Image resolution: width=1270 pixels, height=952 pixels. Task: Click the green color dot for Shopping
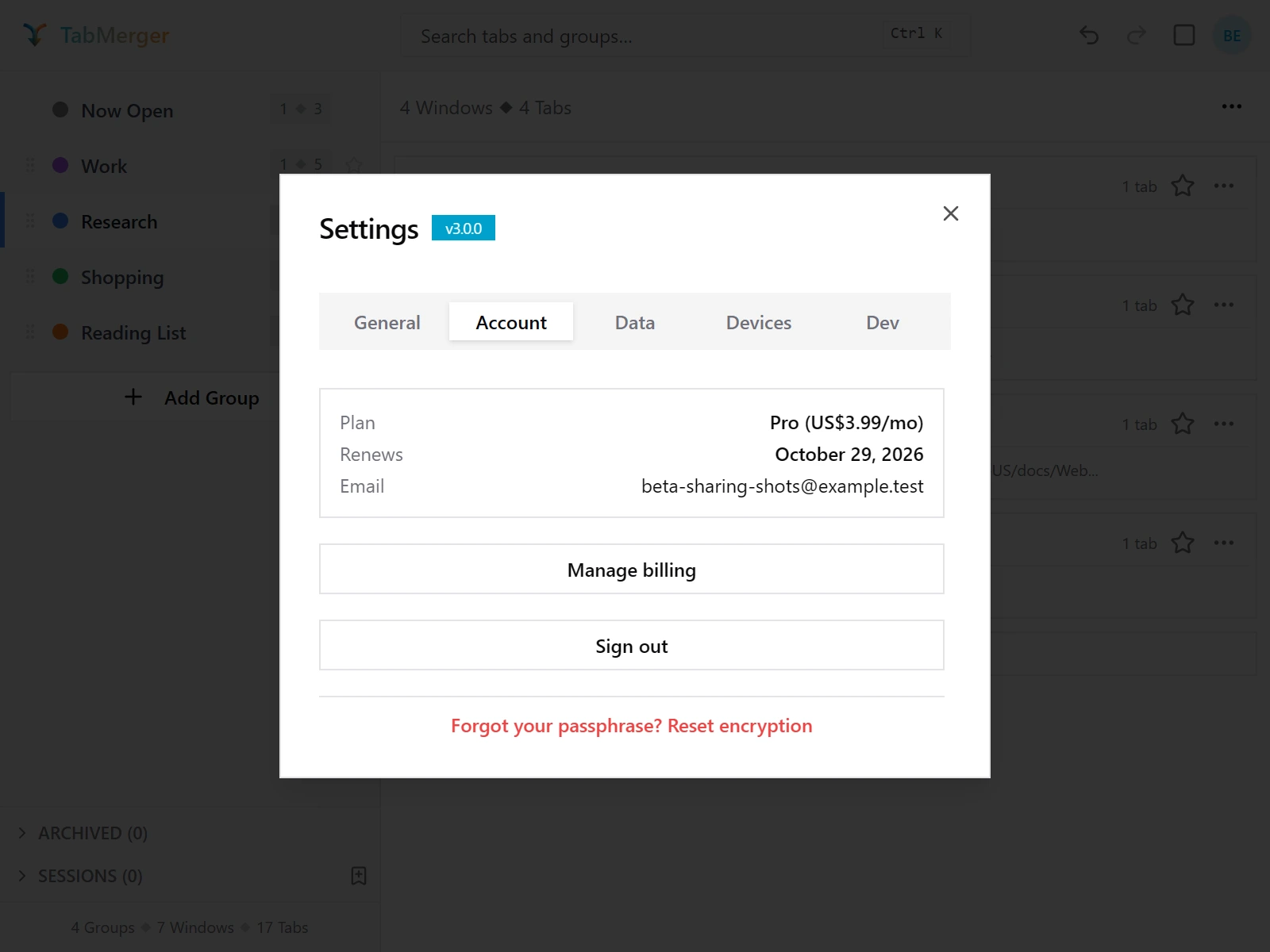[60, 276]
